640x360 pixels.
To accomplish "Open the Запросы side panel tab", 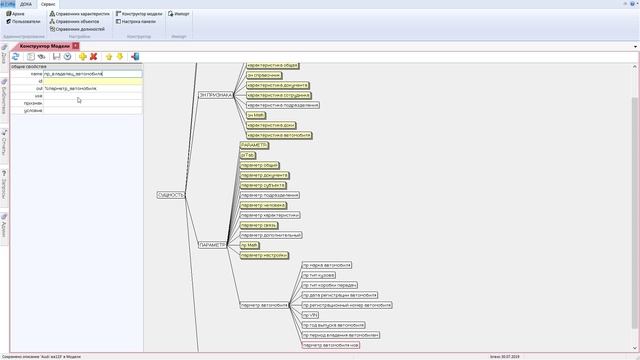I will coord(4,186).
